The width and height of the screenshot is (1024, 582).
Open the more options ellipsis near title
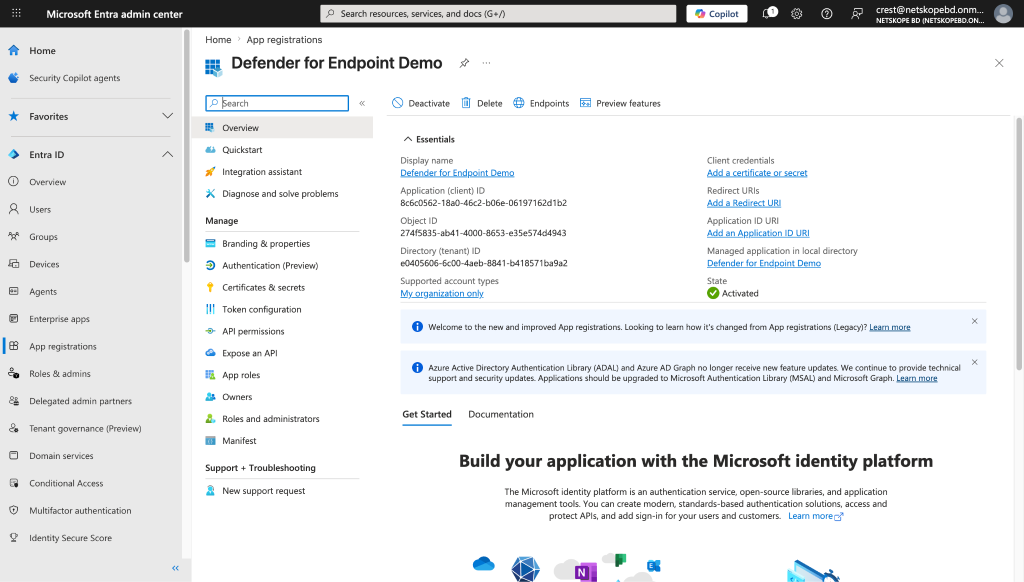[487, 63]
